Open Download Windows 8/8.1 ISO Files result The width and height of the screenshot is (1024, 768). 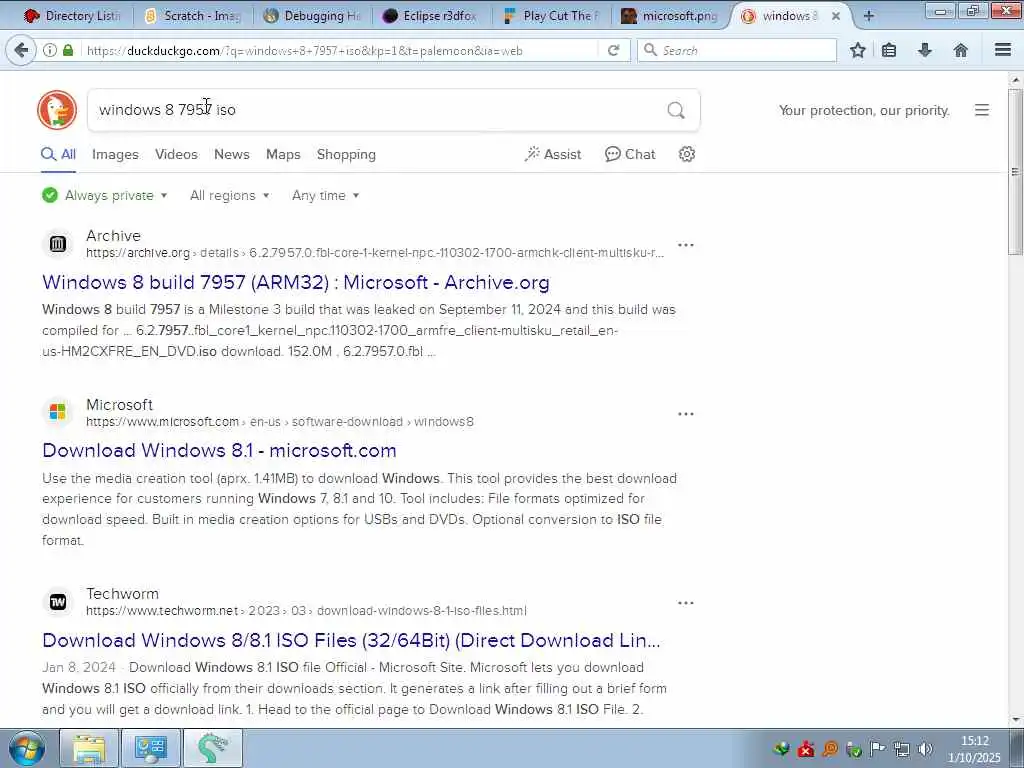pos(351,640)
